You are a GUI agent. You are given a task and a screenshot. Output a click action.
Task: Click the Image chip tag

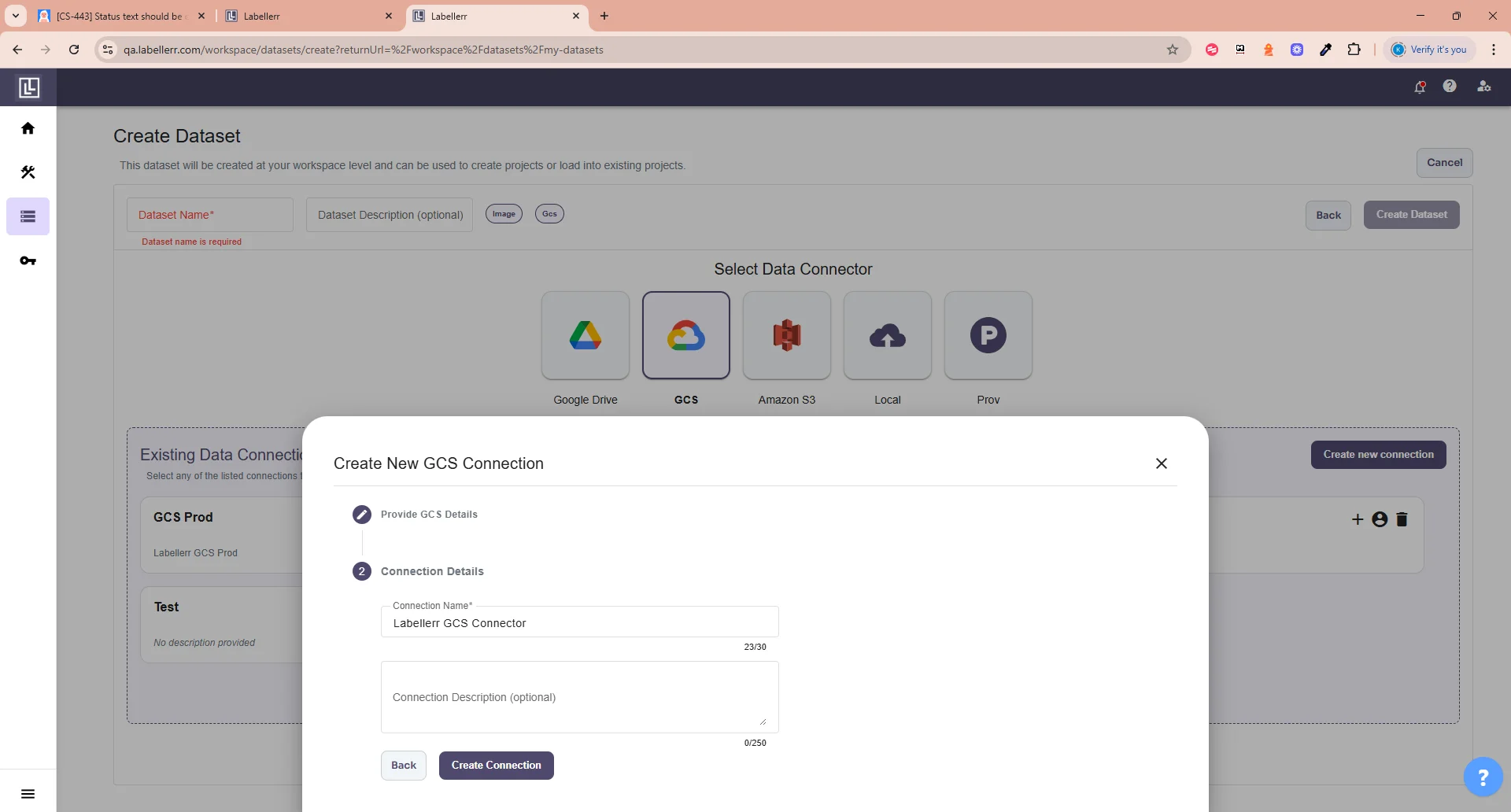tap(504, 214)
